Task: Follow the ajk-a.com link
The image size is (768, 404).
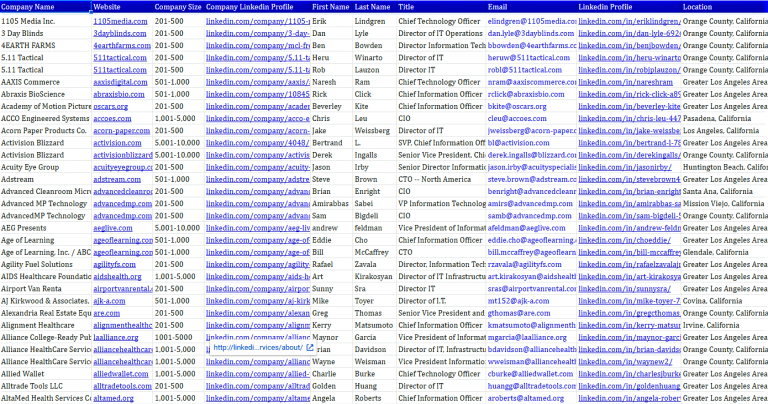Action: (109, 301)
